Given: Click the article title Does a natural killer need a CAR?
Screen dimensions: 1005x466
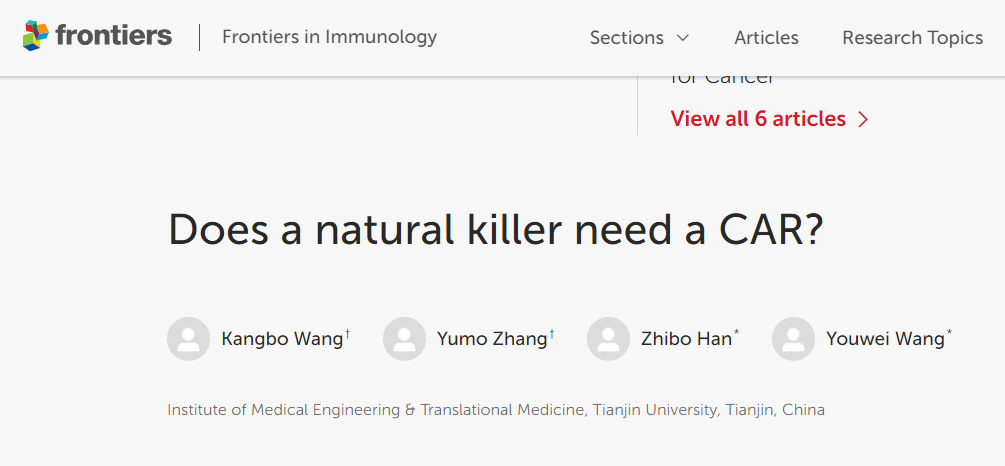Looking at the screenshot, I should [x=495, y=229].
